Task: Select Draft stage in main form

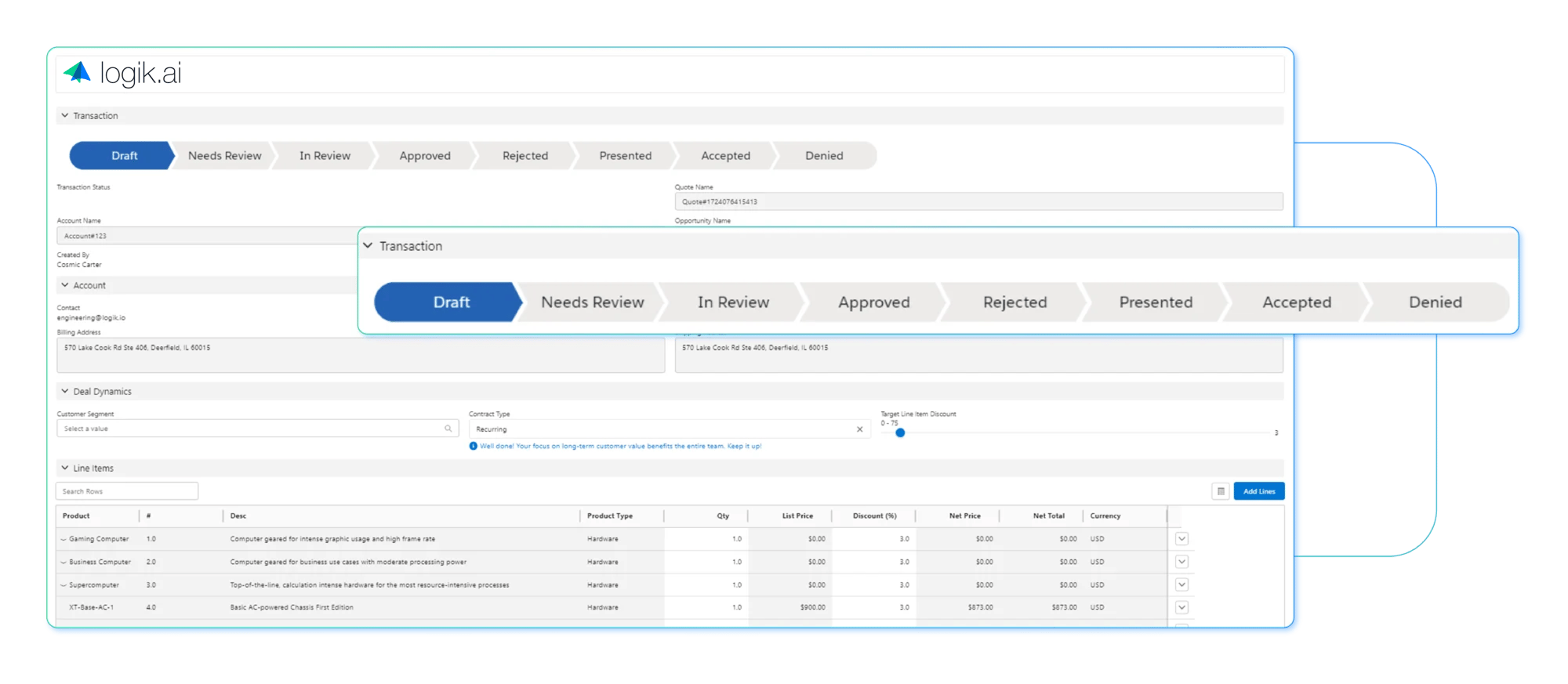Action: 123,156
